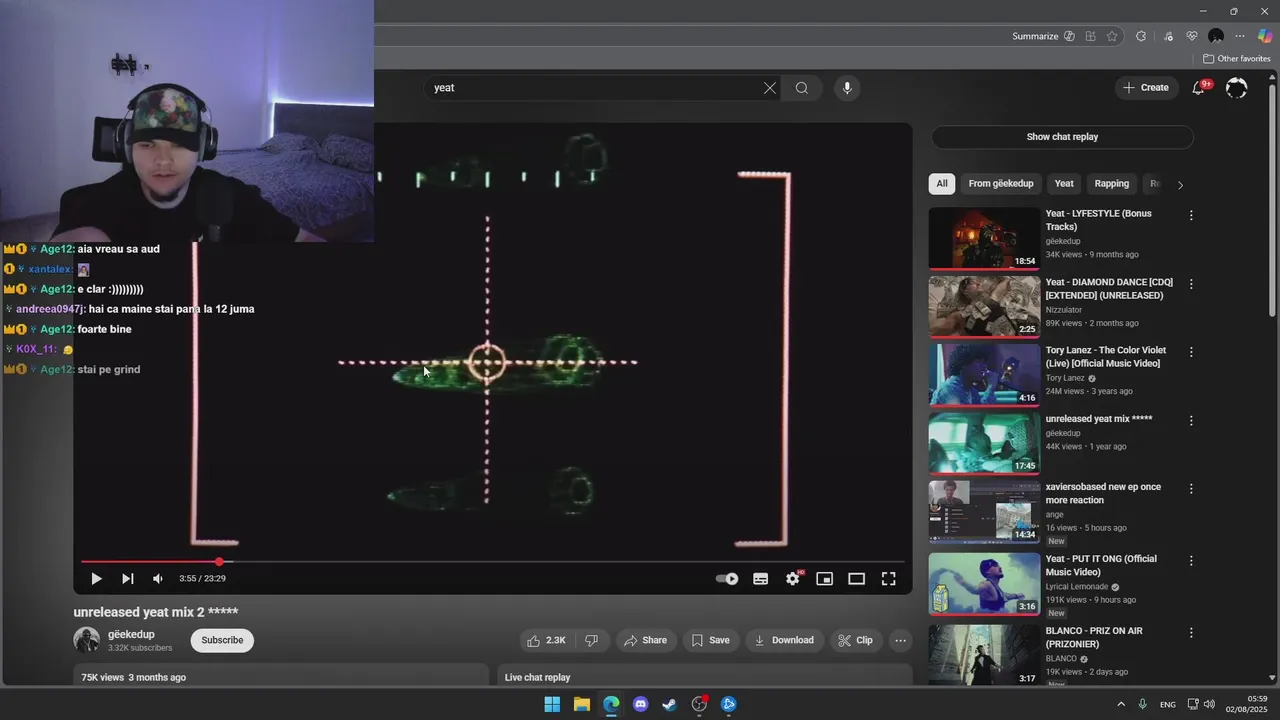Open Edge browser essentials heart icon
The image size is (1280, 720).
click(1191, 36)
